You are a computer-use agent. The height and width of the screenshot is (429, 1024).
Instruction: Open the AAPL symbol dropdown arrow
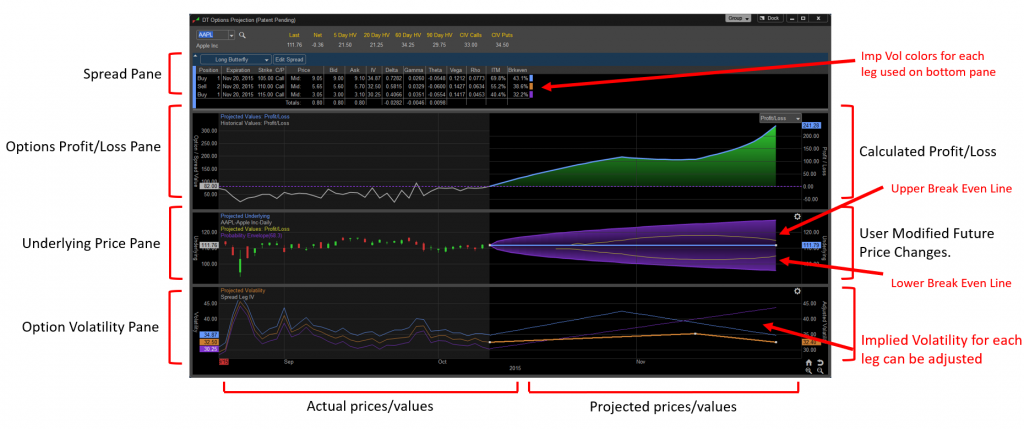click(232, 35)
